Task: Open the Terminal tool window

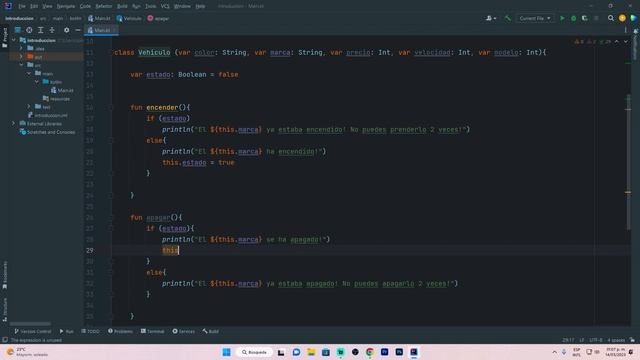Action: pyautogui.click(x=152, y=331)
